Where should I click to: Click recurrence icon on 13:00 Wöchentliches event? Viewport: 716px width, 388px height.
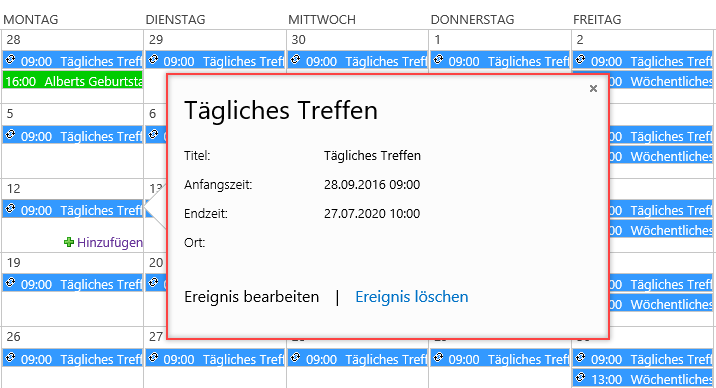(581, 378)
